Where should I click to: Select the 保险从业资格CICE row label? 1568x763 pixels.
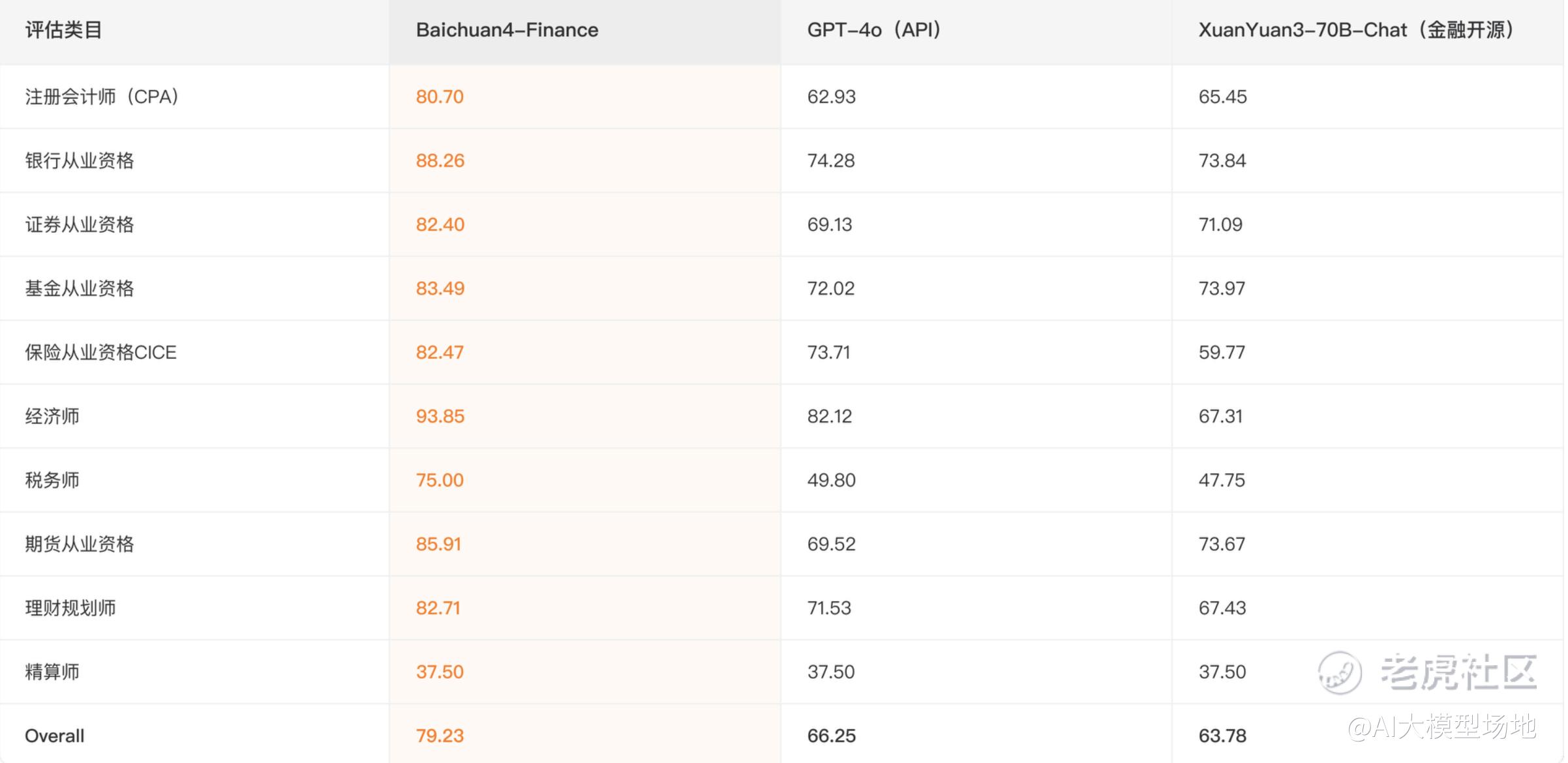click(100, 352)
